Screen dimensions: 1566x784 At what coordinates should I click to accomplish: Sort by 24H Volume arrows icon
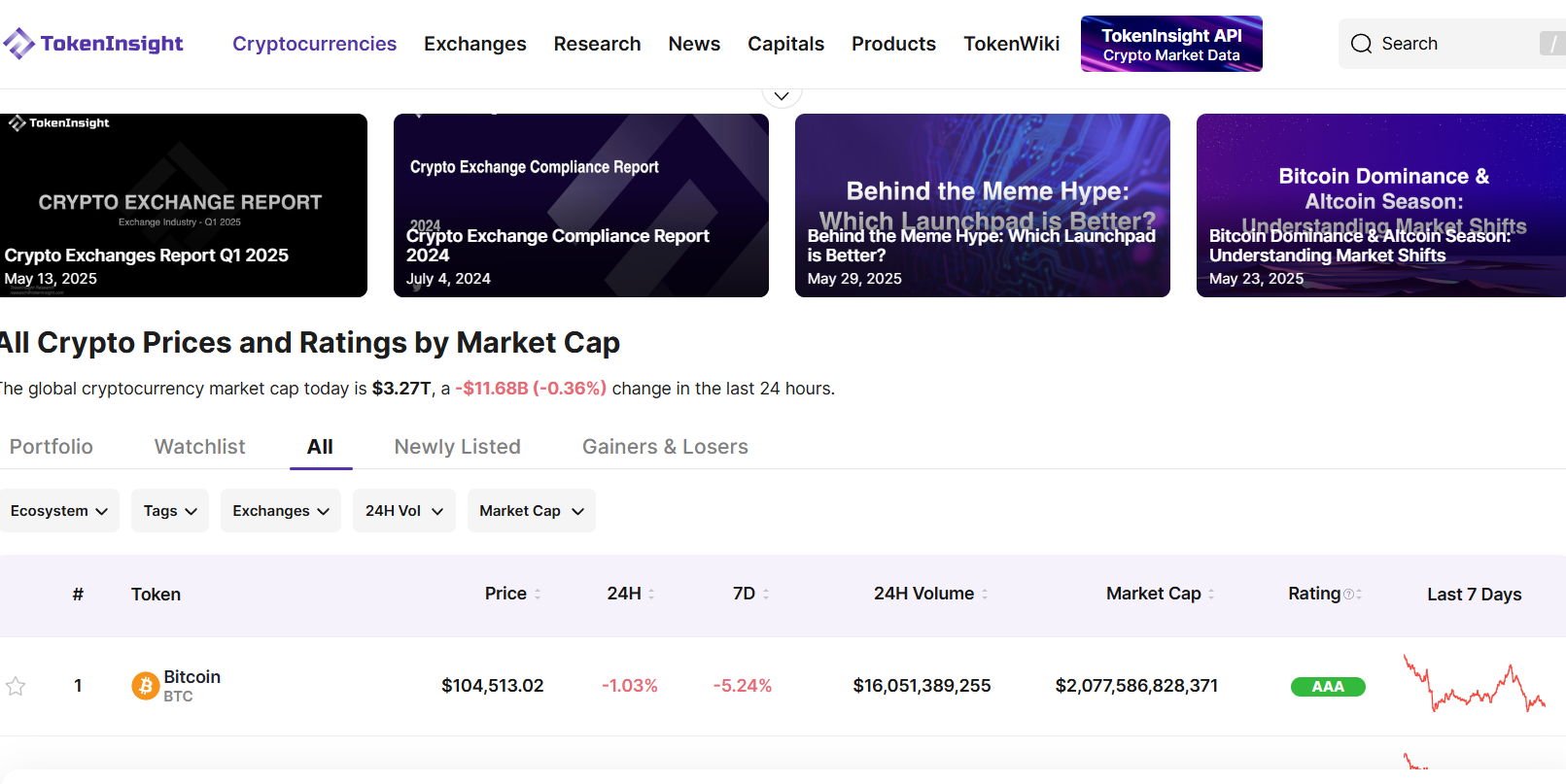[x=985, y=594]
